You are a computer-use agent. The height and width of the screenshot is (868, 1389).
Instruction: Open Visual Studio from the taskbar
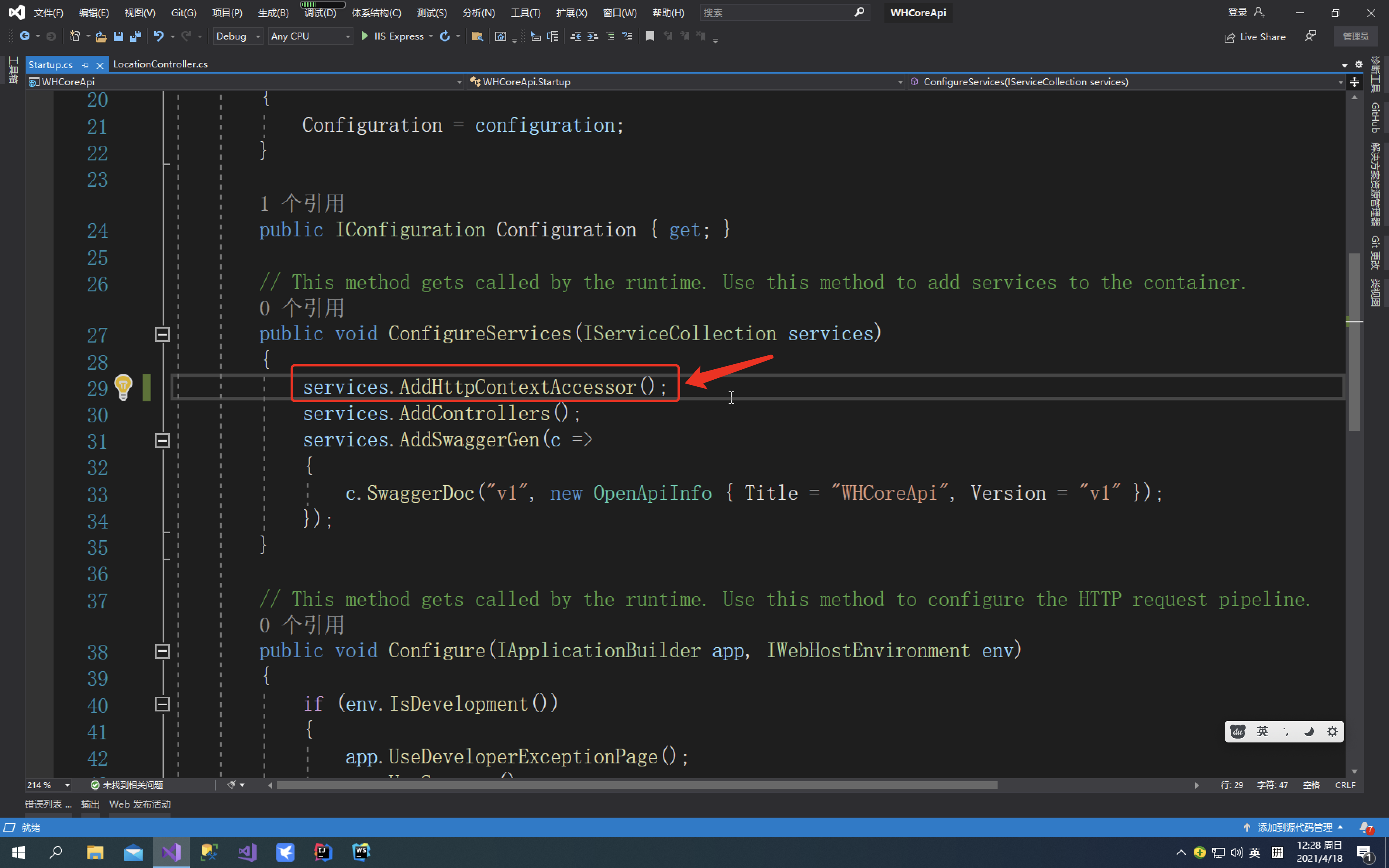click(171, 852)
